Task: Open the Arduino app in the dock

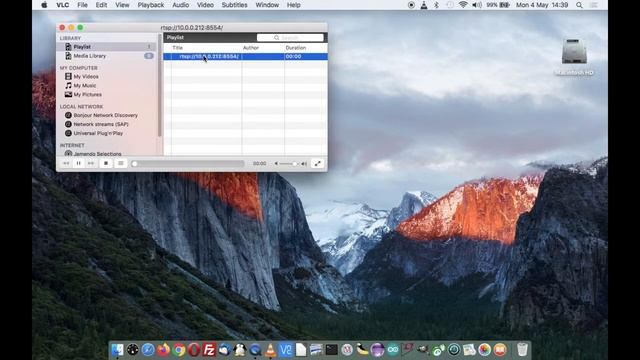Action: (393, 350)
